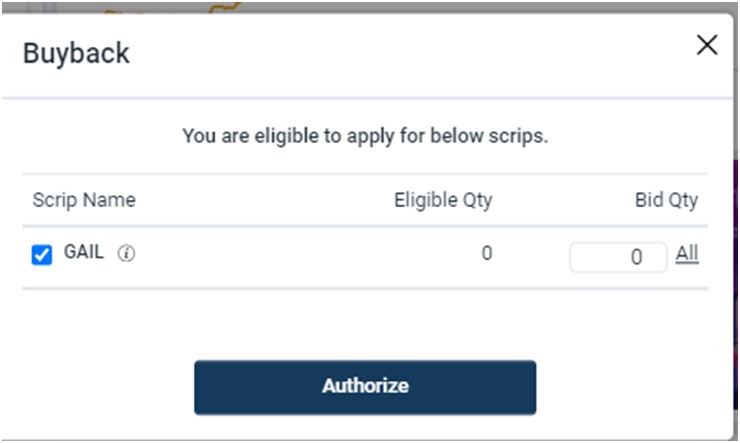Show buyback details via circled i icon

(x=126, y=253)
